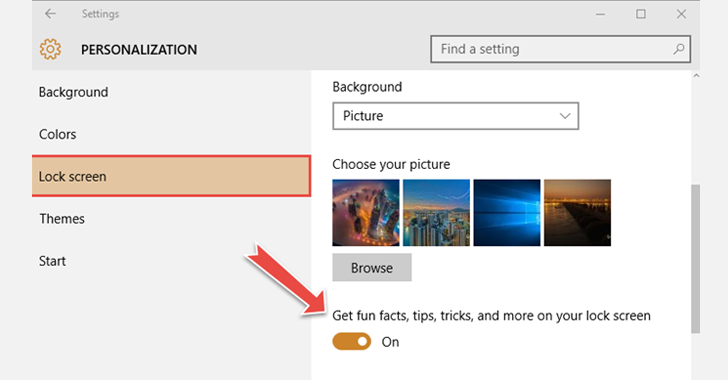The width and height of the screenshot is (728, 380).
Task: Close the Settings window
Action: click(x=681, y=14)
